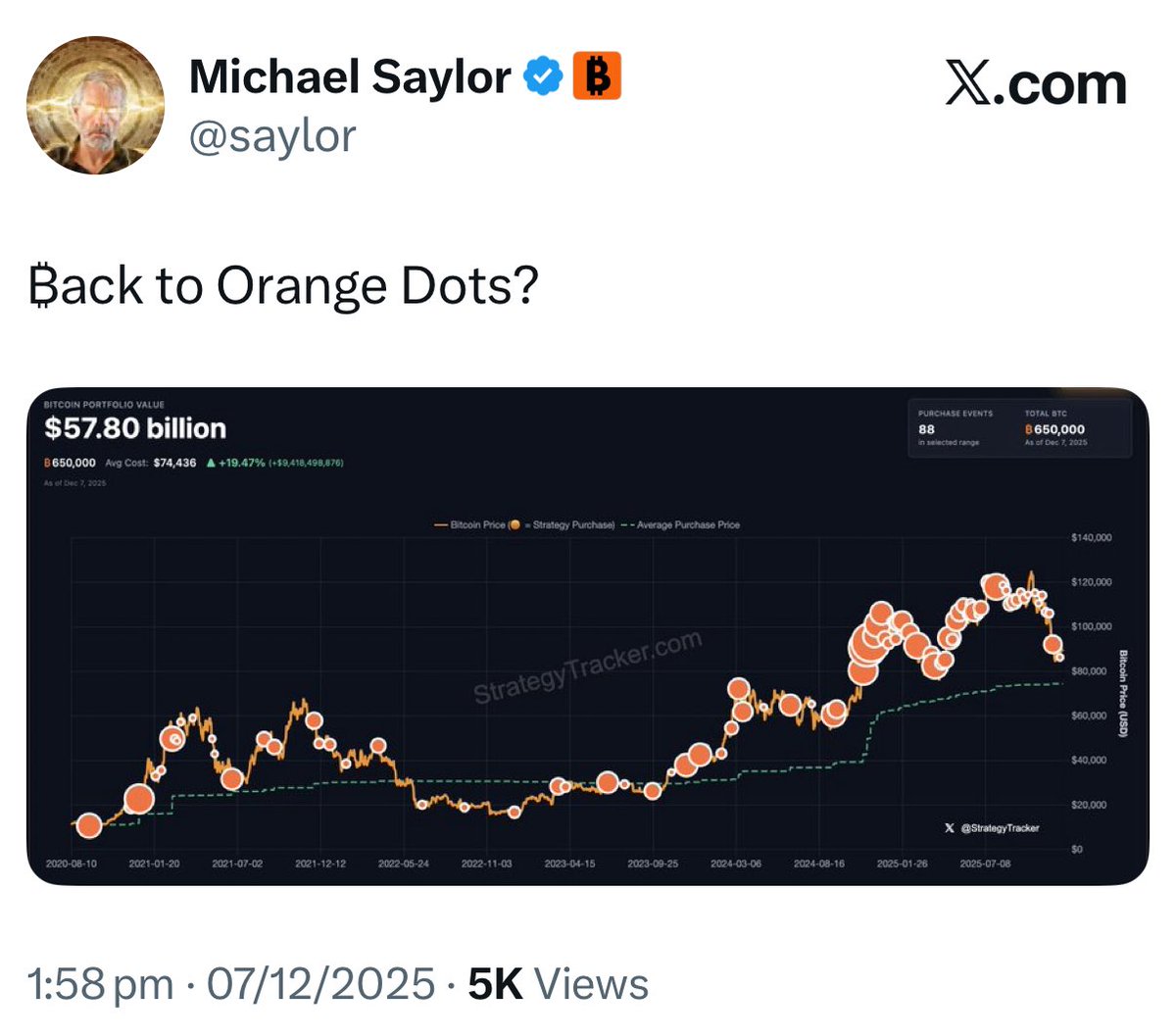This screenshot has height=1036, width=1176.
Task: Select the tweet text Back to Orange Dots
Action: pyautogui.click(x=284, y=286)
